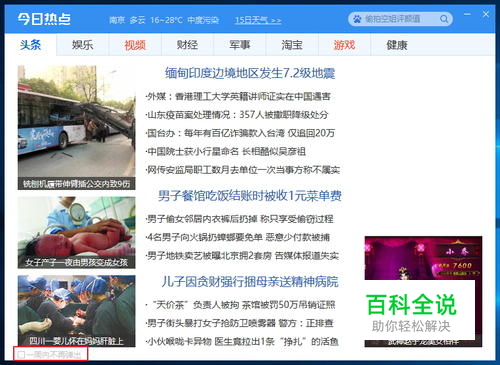Viewport: 500px width, 365px height.
Task: Open news 4名男子向火锅扔蟑螂要免单
Action: point(238,237)
